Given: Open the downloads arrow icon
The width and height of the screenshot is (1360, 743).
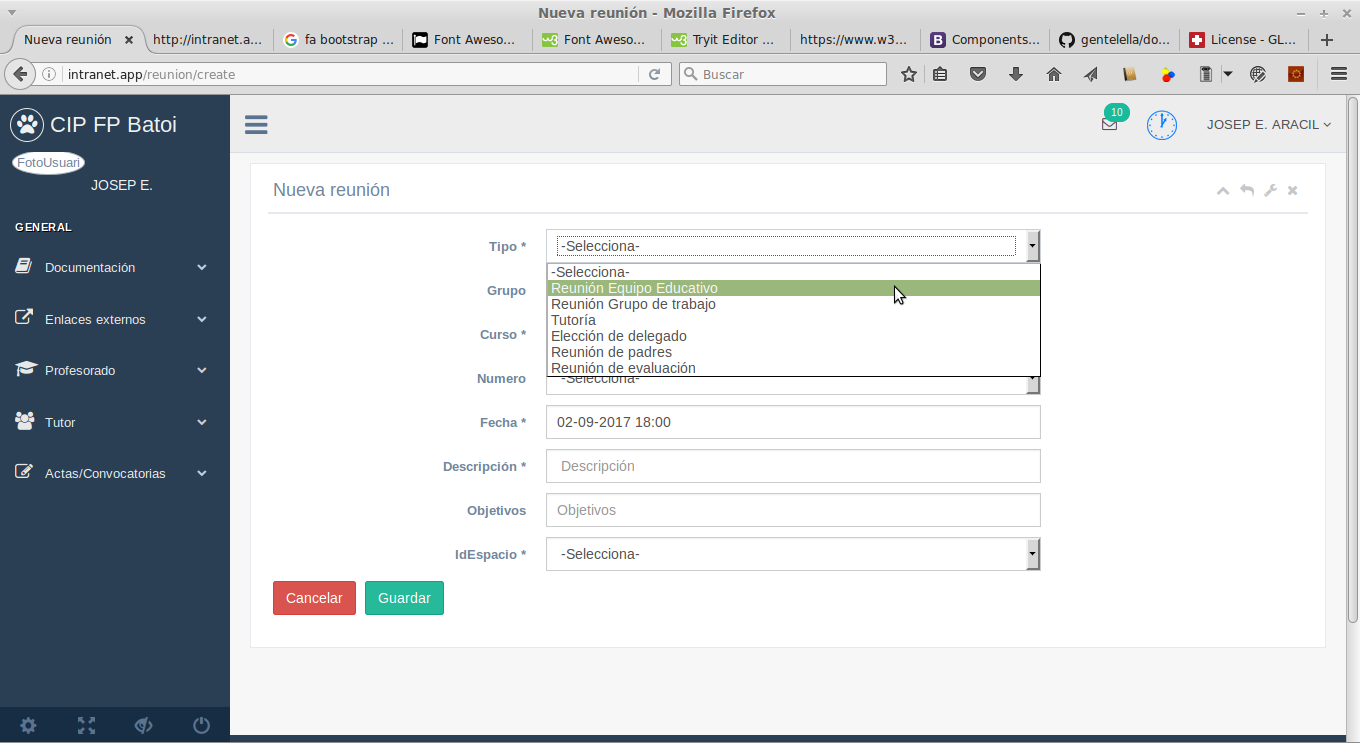Looking at the screenshot, I should (1016, 74).
